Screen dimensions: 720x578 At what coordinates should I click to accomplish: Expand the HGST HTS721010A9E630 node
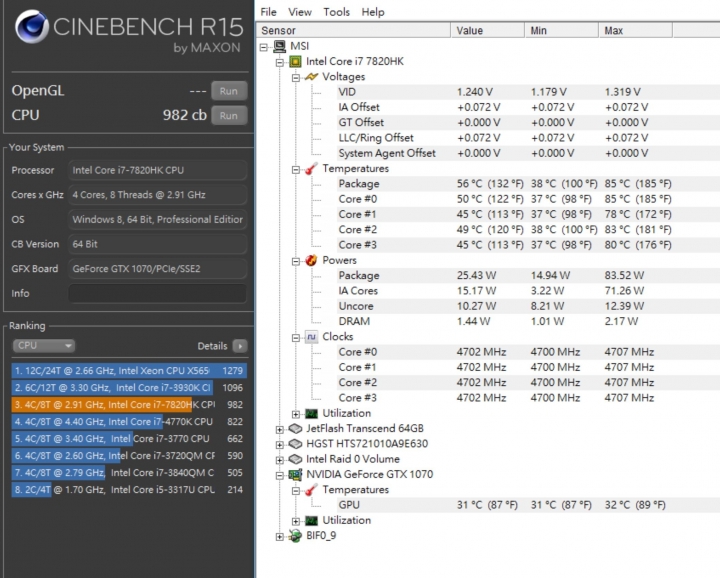click(280, 445)
